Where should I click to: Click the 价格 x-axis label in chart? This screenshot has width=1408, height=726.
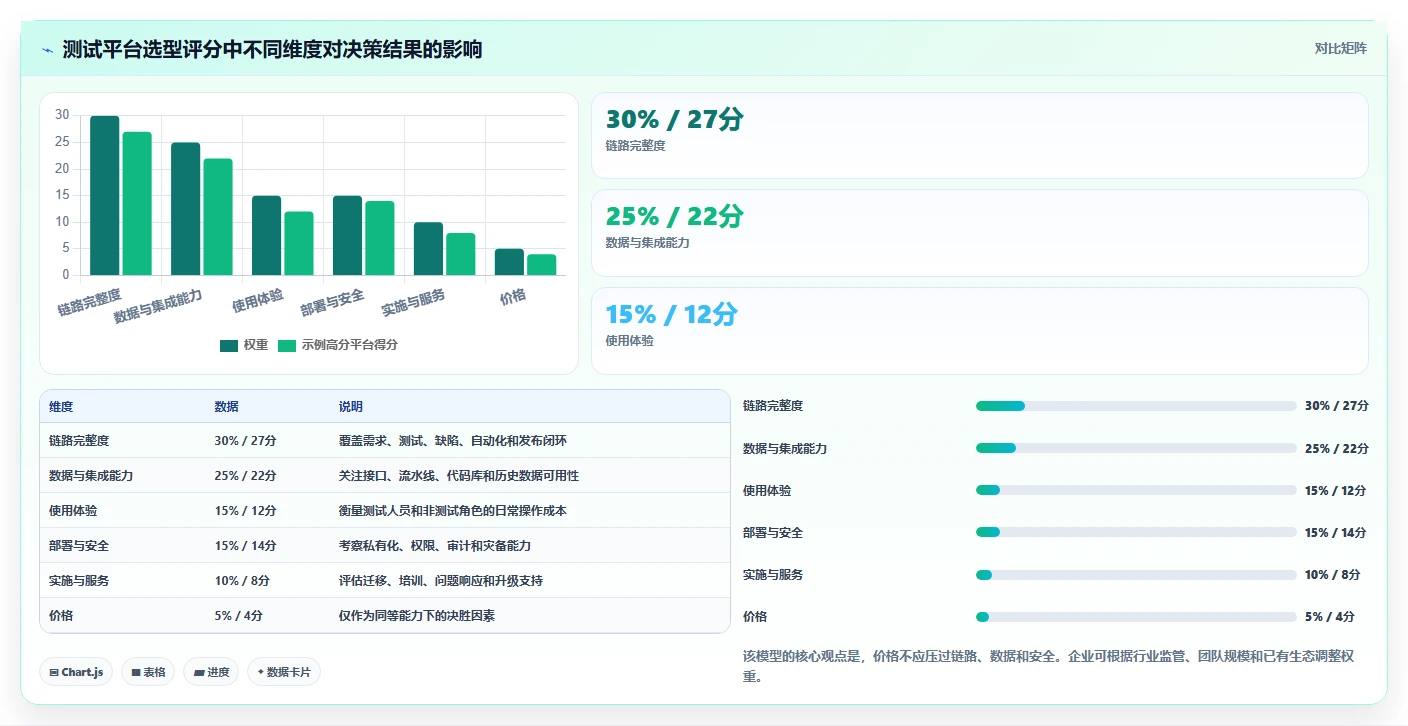[513, 297]
